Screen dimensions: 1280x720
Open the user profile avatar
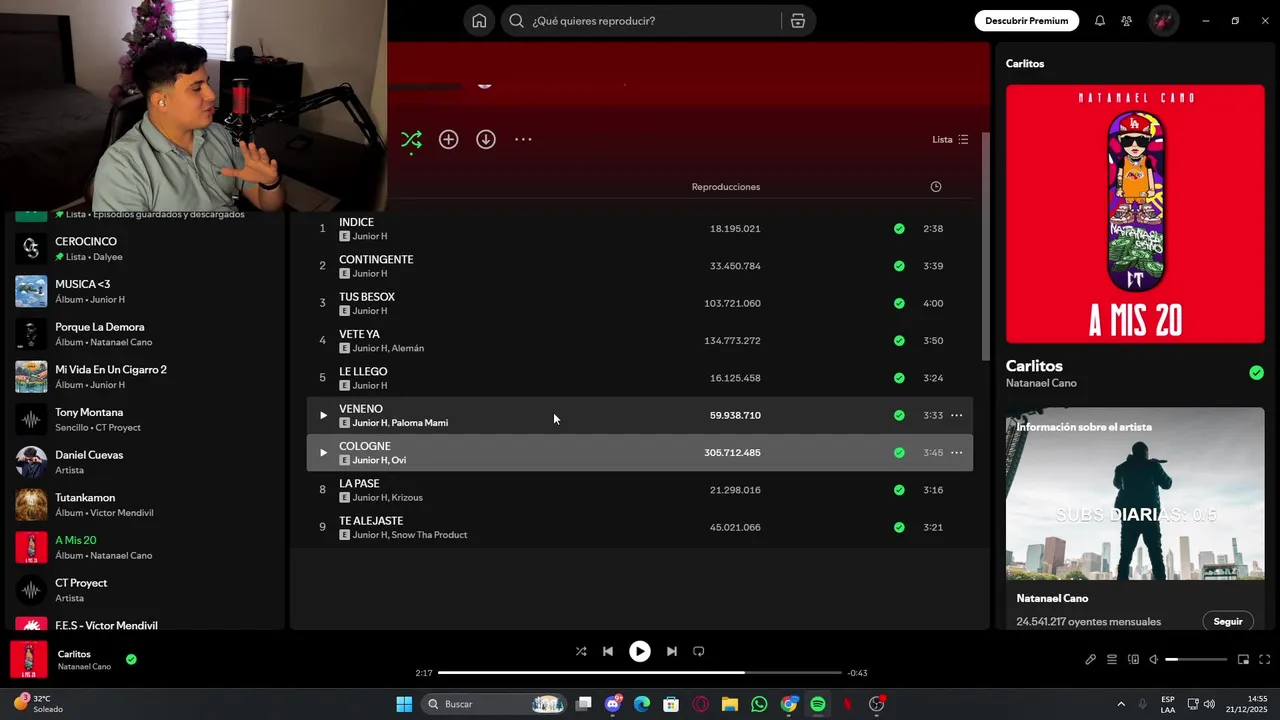pyautogui.click(x=1163, y=21)
